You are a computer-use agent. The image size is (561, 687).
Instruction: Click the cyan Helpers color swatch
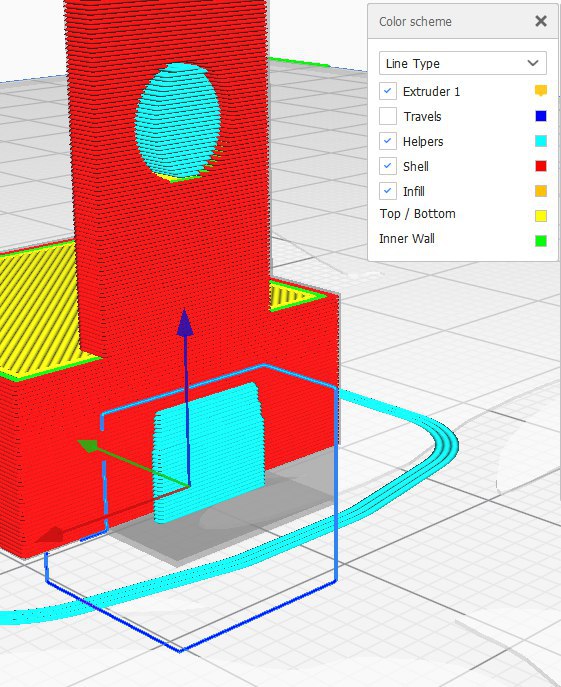(x=541, y=141)
